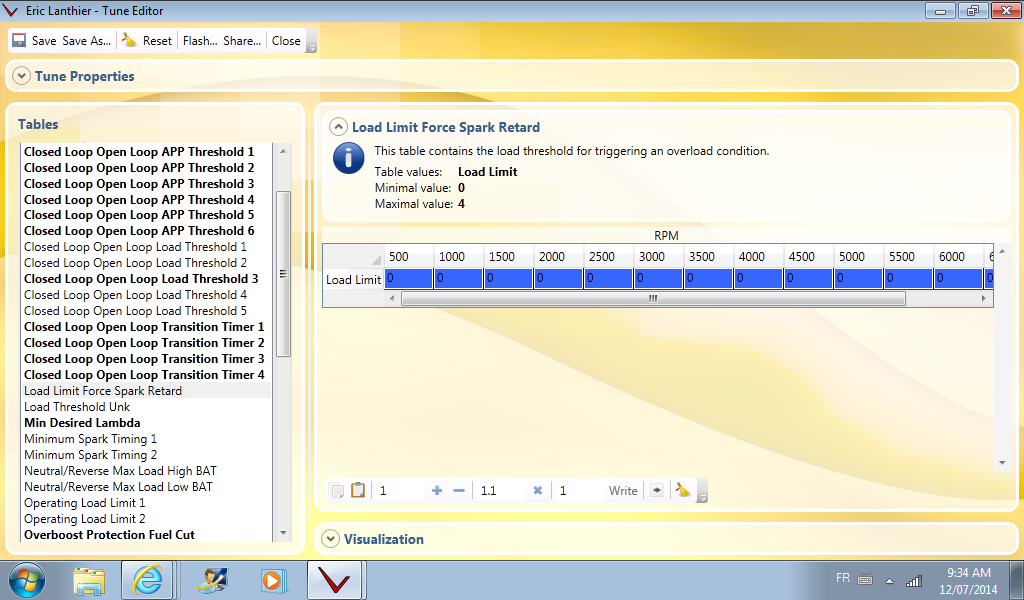This screenshot has height=600, width=1024.
Task: Launch Internet Explorer from the taskbar
Action: 148,580
